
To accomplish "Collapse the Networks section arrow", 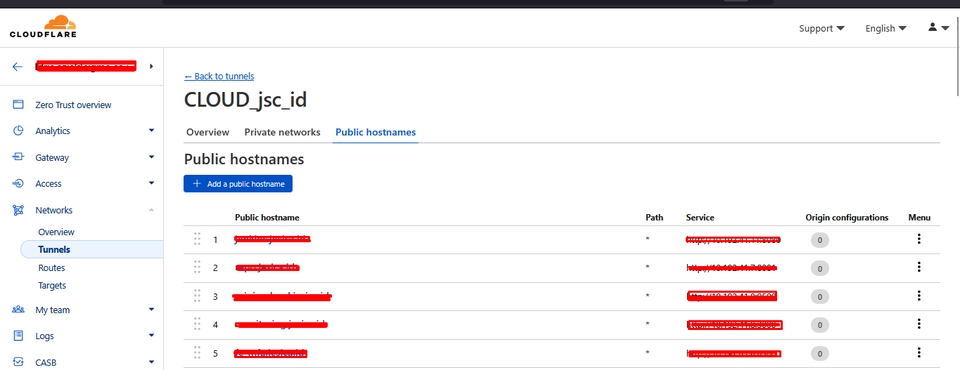I will point(151,210).
